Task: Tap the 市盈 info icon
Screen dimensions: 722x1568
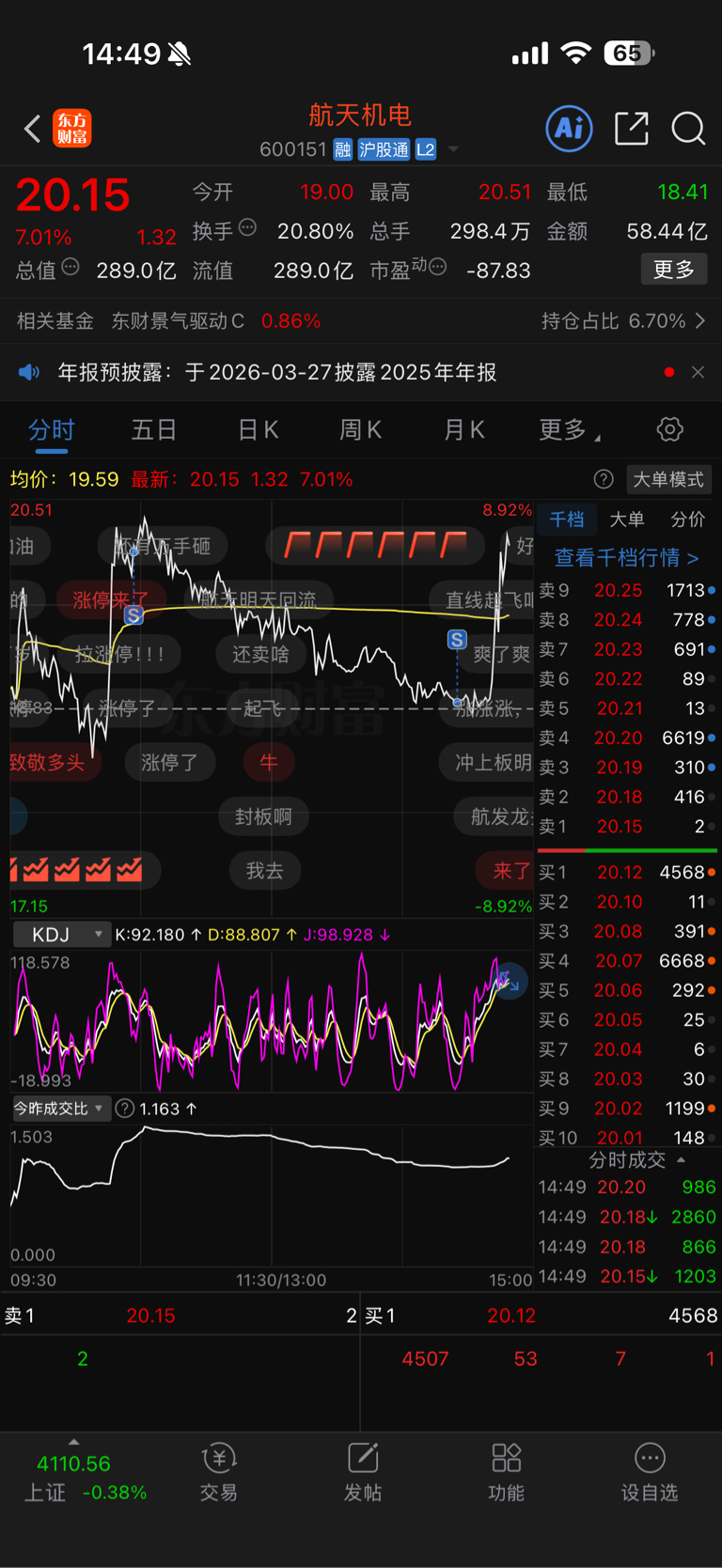Action: pos(437,267)
